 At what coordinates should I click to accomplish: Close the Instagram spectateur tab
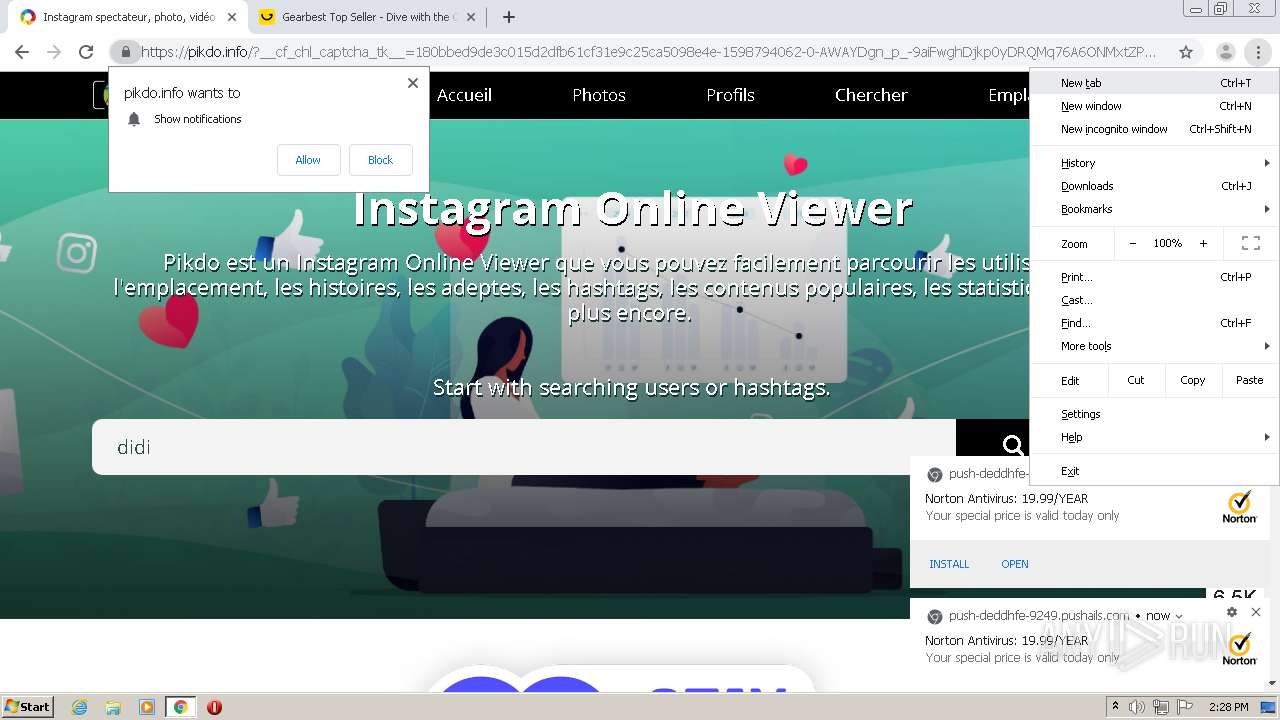coord(232,17)
